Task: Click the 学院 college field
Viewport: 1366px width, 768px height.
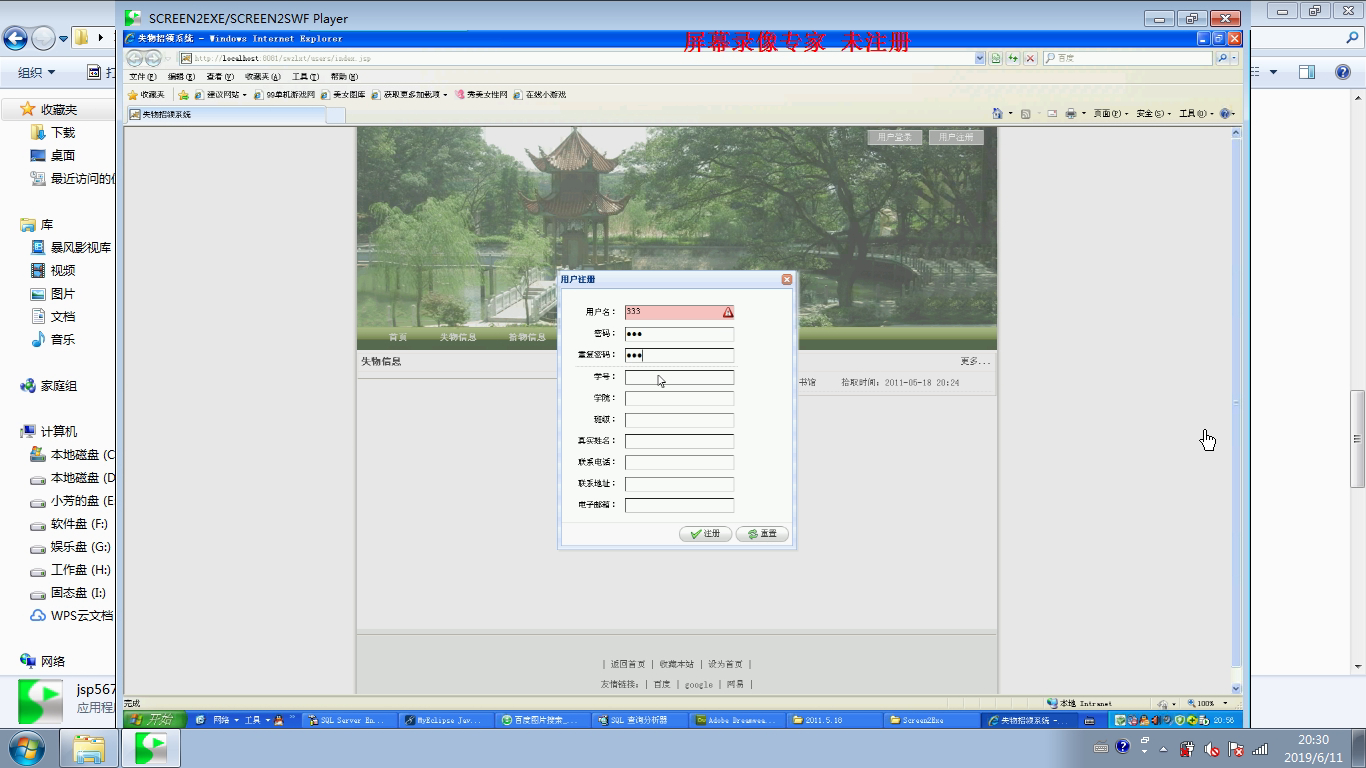Action: 679,398
